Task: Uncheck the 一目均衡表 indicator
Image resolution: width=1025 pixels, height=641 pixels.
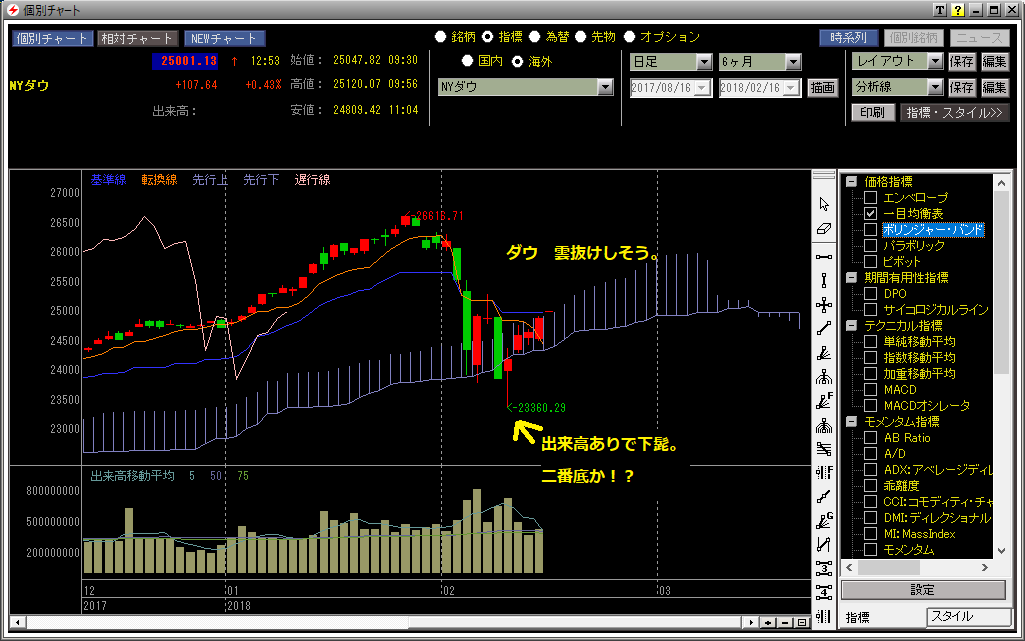Action: (x=871, y=214)
